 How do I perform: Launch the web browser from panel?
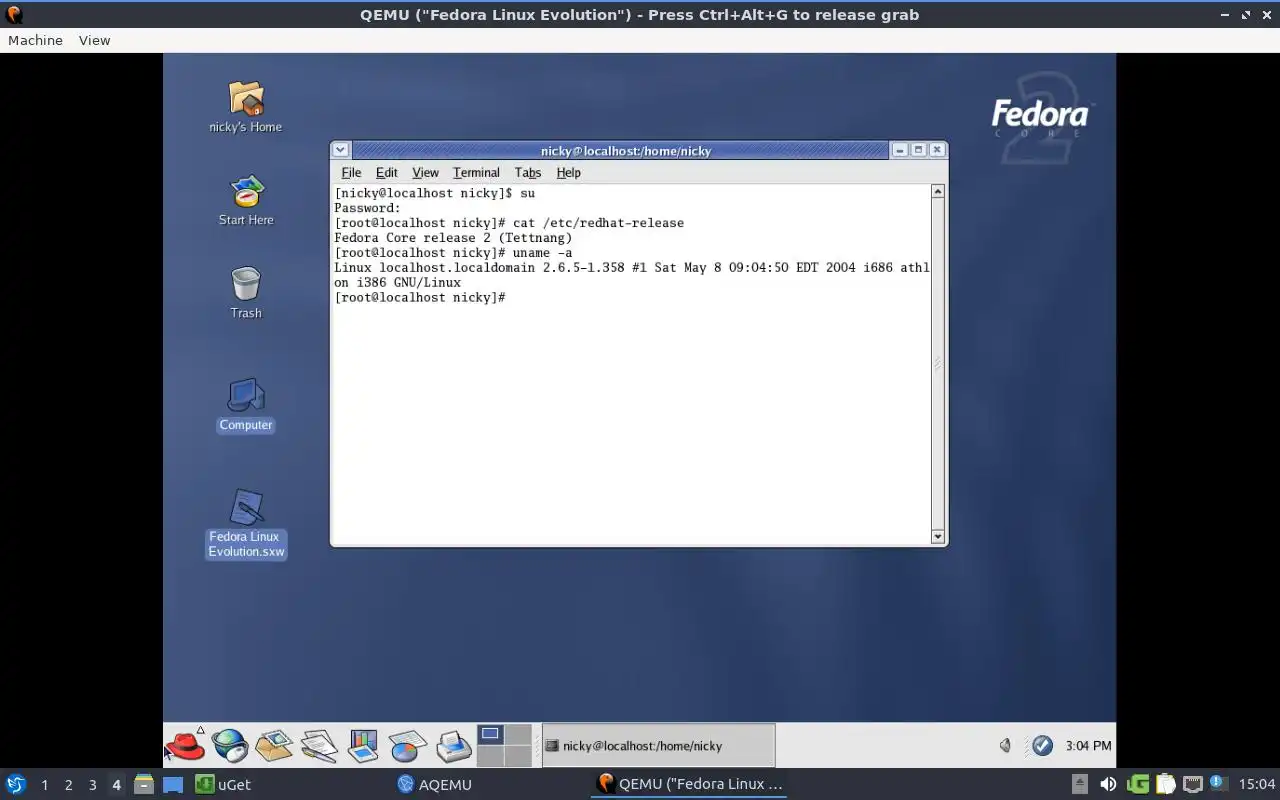(x=229, y=745)
